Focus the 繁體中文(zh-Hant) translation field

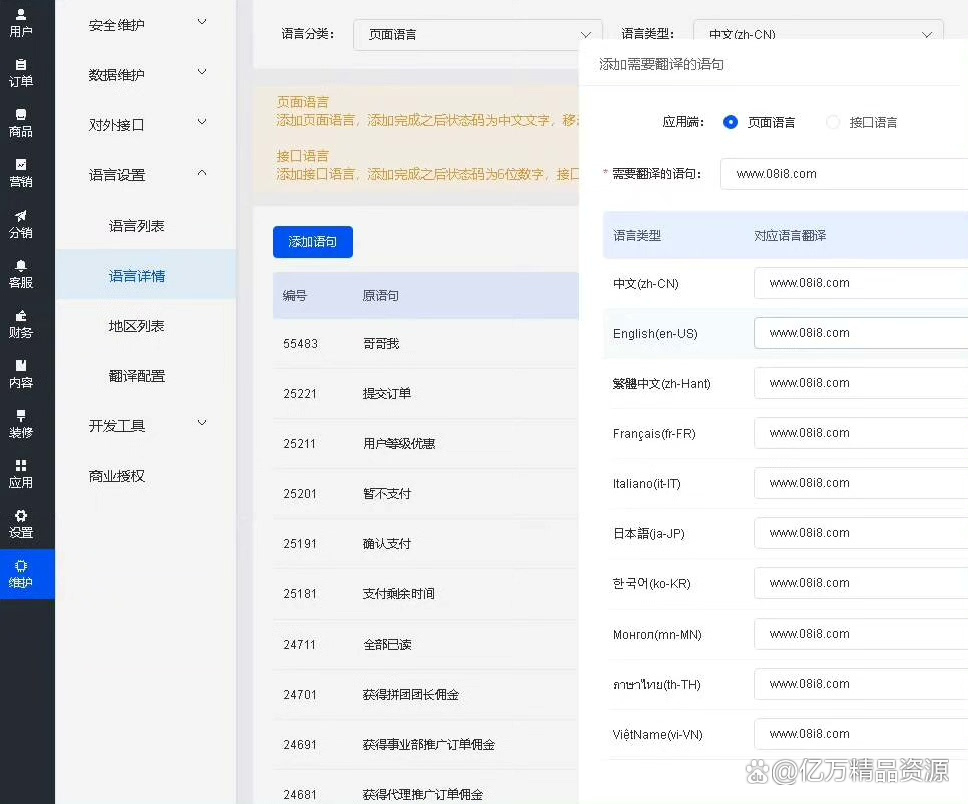tap(861, 383)
